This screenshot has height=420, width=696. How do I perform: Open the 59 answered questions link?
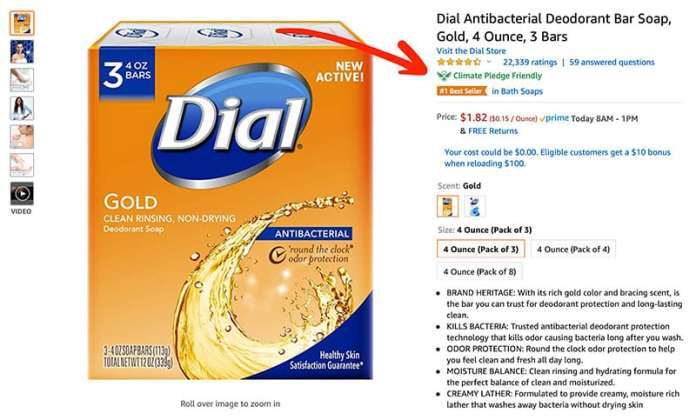coord(612,62)
